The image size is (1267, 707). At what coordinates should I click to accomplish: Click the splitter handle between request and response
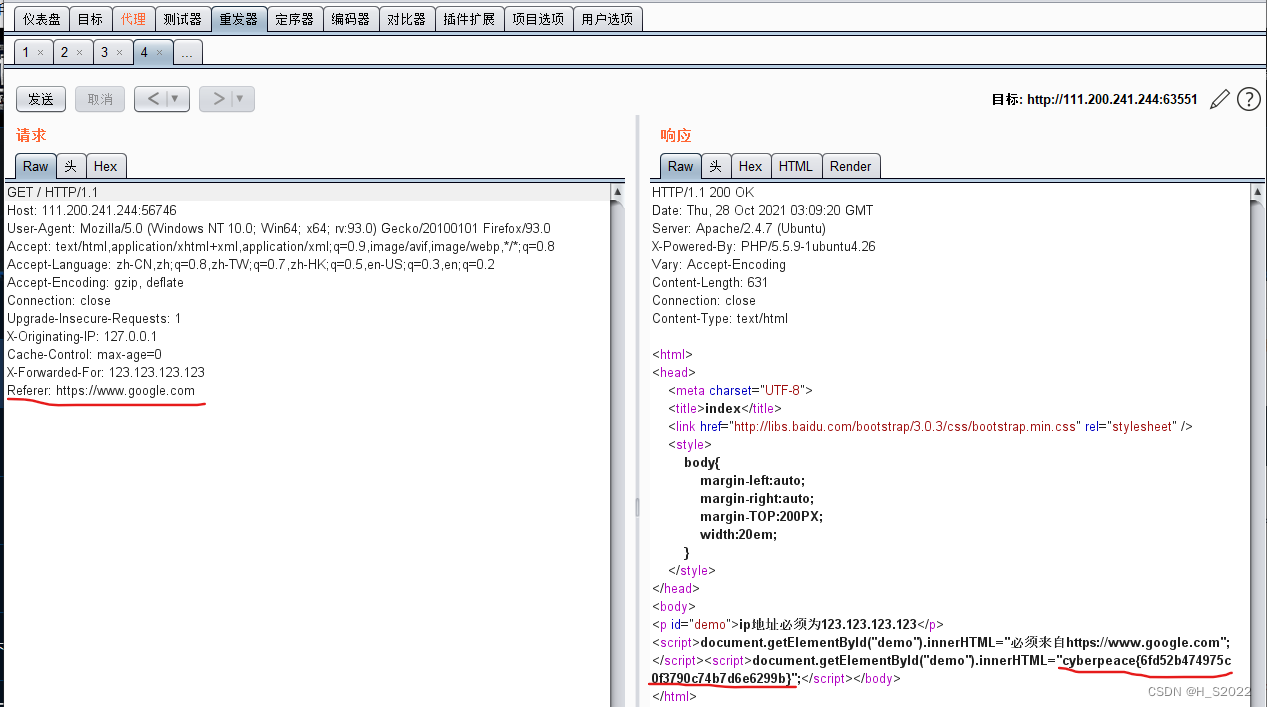tap(637, 508)
